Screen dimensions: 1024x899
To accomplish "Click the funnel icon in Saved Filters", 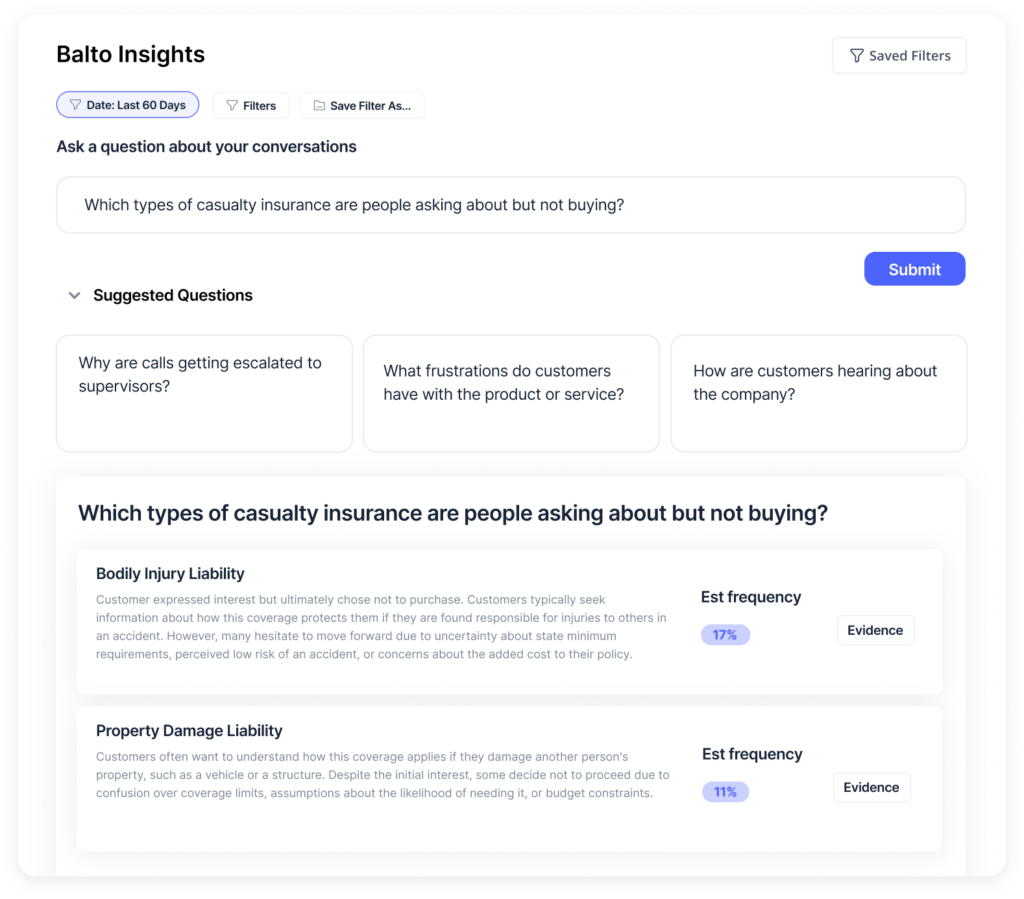I will click(x=856, y=56).
